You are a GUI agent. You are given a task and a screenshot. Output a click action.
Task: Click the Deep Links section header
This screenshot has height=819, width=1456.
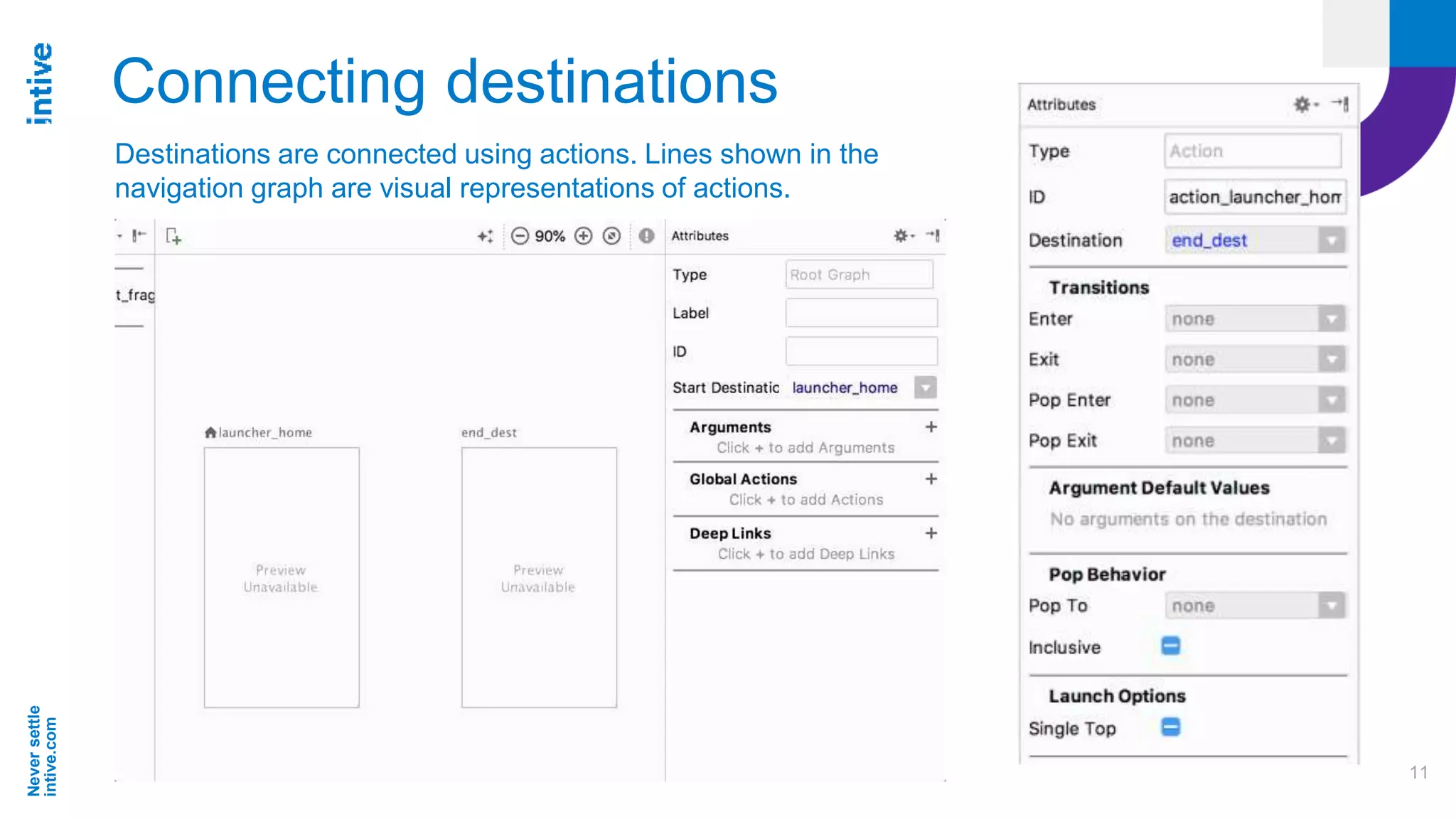[730, 533]
